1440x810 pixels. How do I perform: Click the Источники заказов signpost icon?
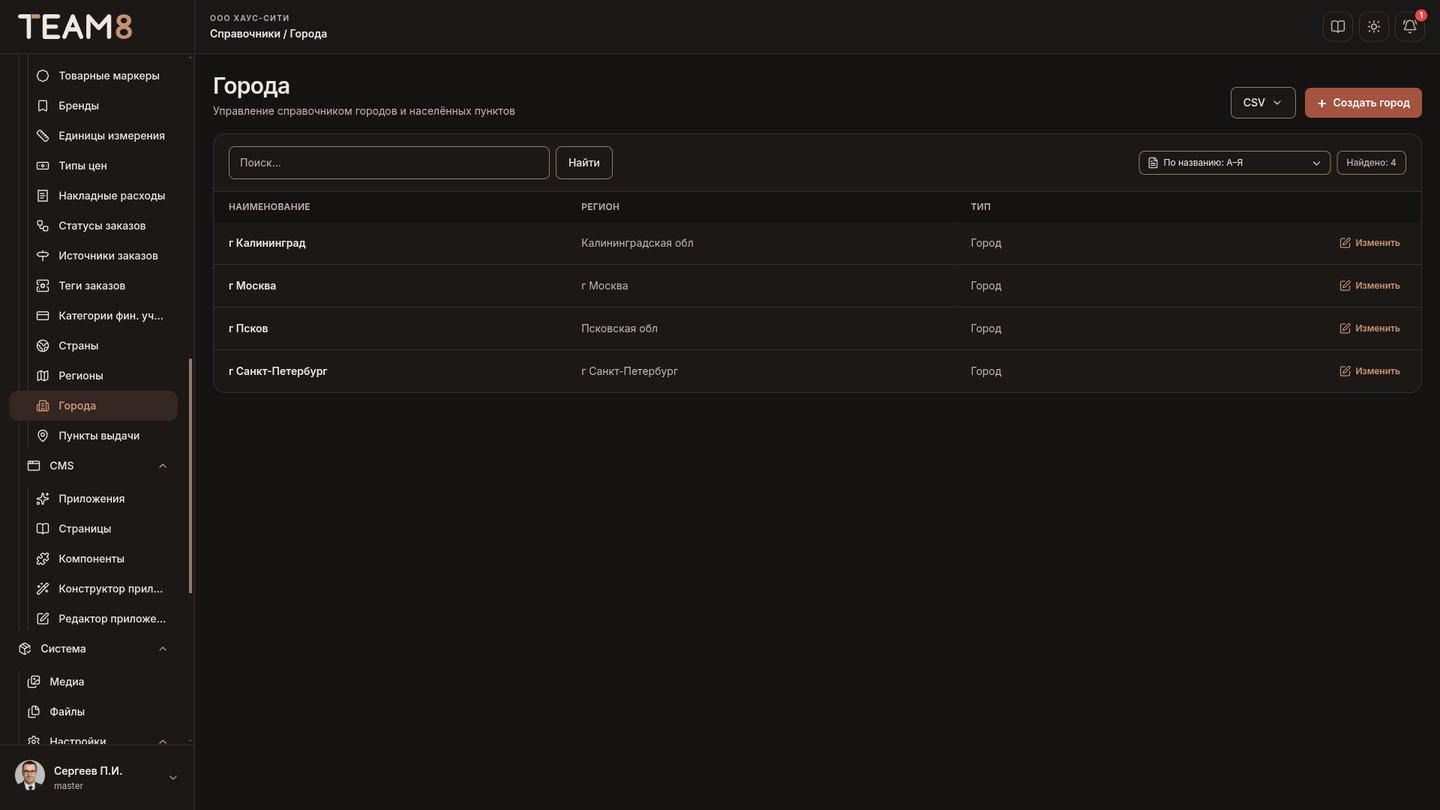tap(43, 256)
